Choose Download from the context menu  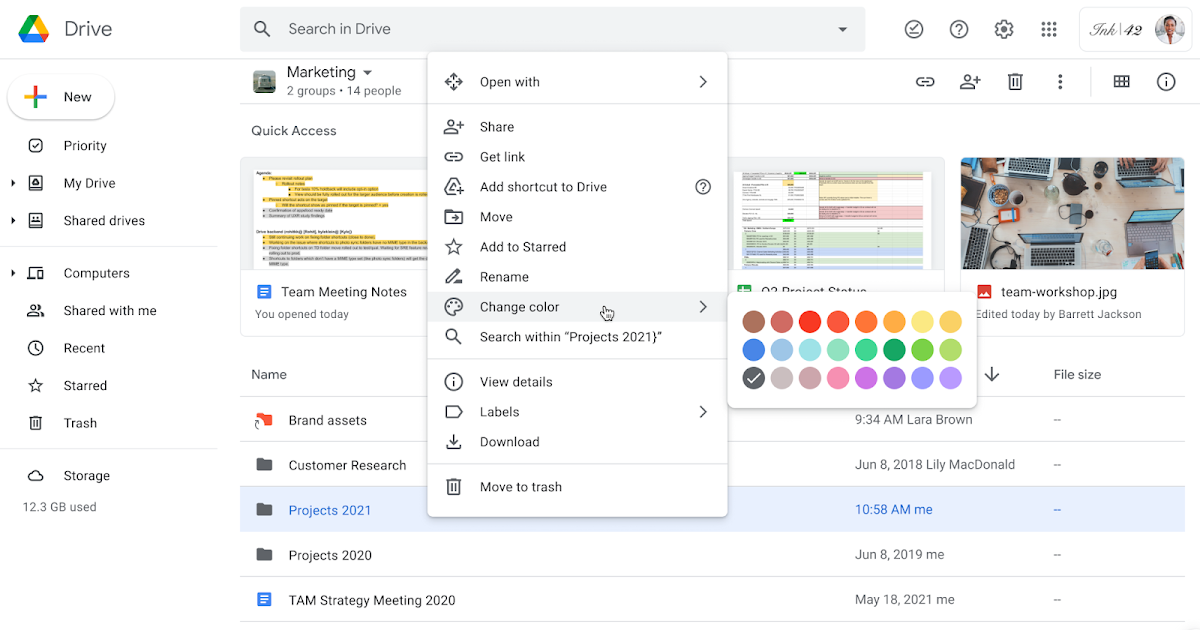(510, 441)
